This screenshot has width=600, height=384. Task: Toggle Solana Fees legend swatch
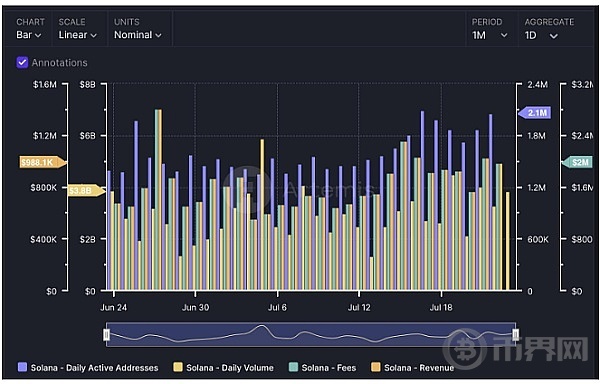293,367
